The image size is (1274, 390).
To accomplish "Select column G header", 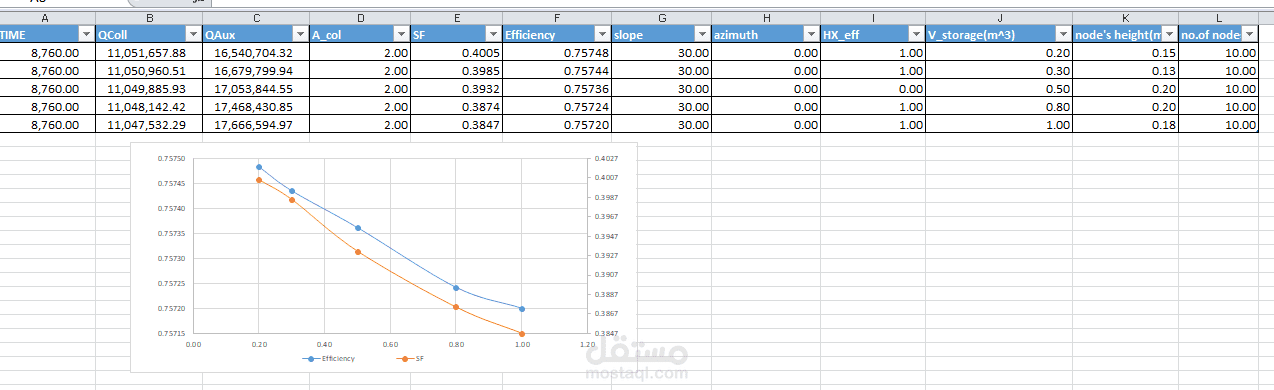I will (661, 18).
